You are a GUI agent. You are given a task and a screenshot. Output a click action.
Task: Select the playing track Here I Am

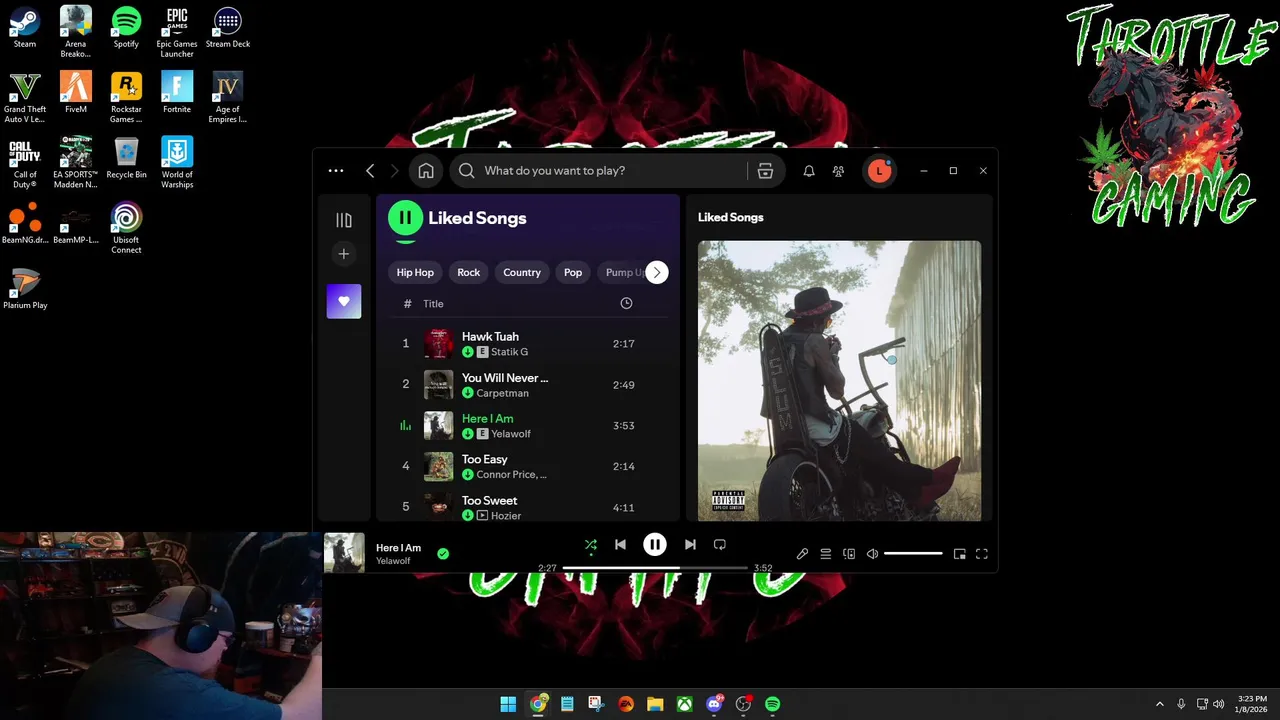(488, 419)
